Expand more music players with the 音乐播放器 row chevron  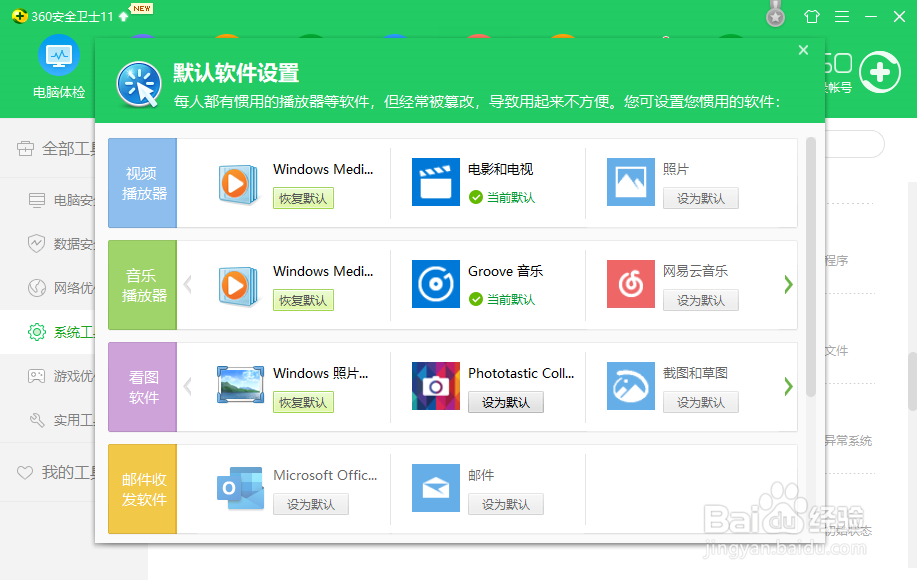pos(787,285)
